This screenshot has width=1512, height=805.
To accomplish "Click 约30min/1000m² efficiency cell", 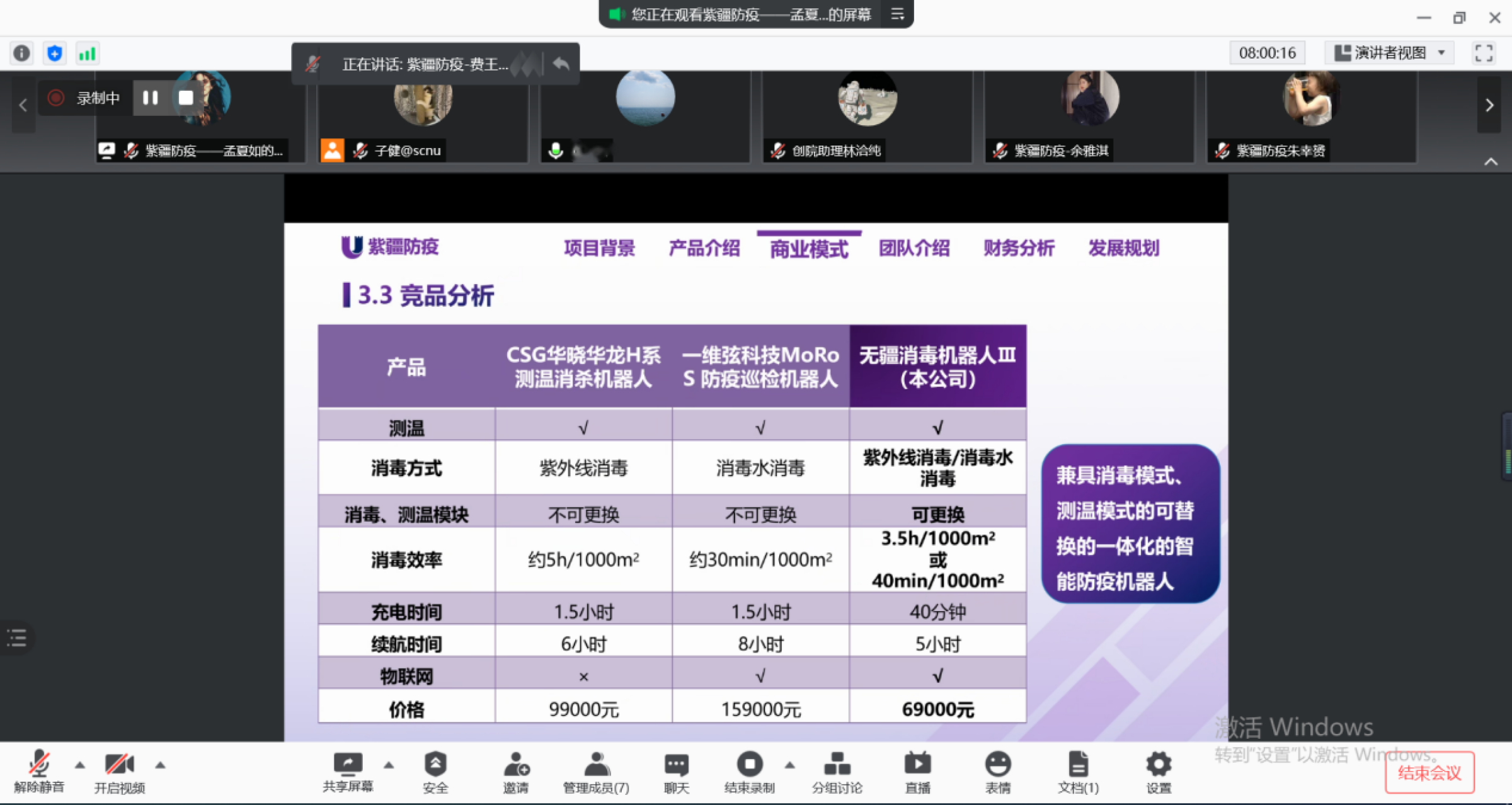I will [761, 559].
